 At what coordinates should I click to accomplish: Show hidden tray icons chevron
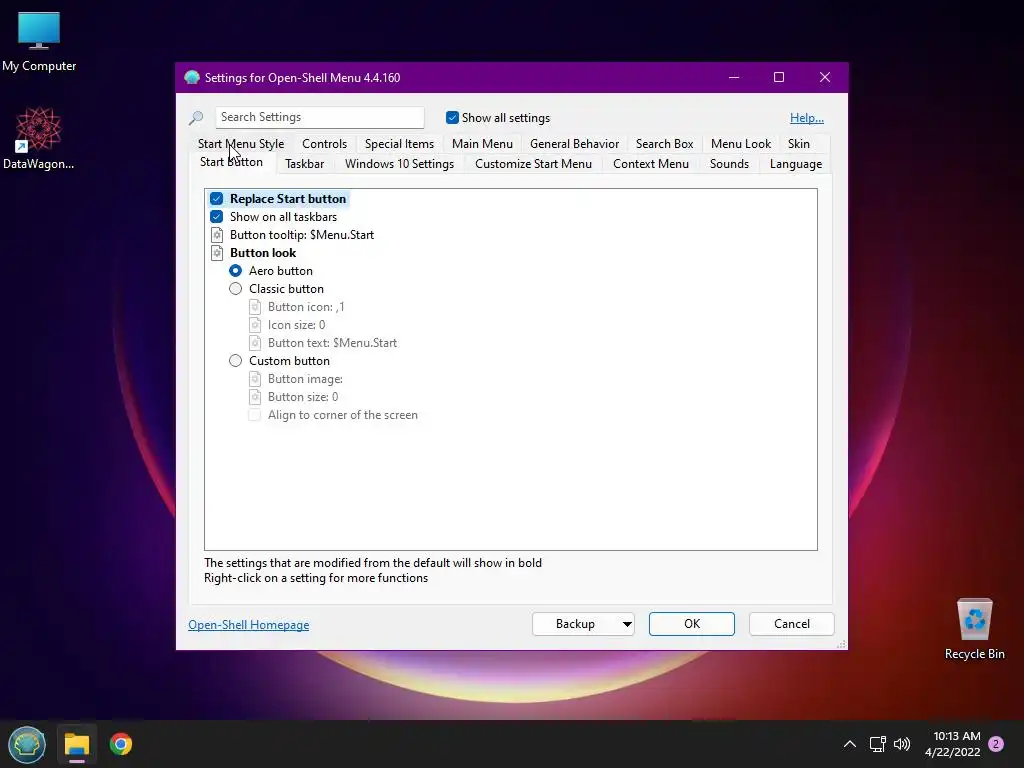pos(850,744)
